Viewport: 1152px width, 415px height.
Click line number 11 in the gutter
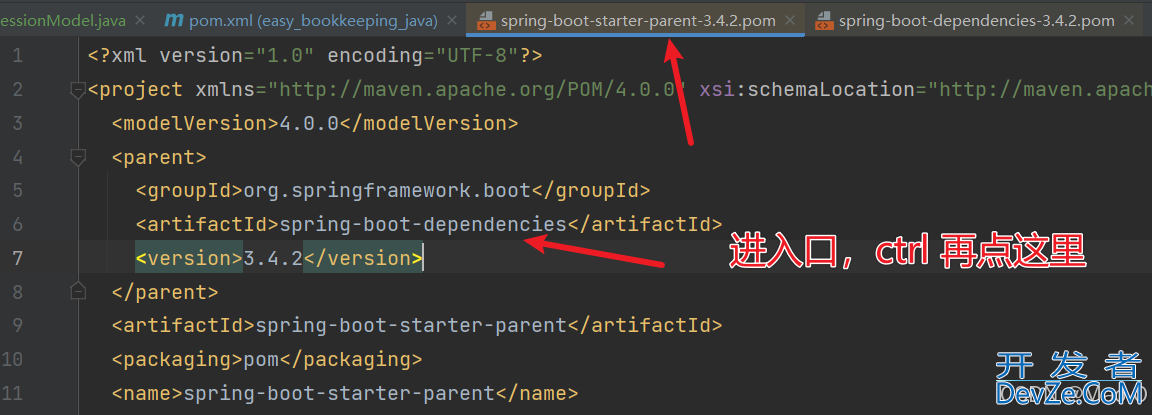pos(14,393)
